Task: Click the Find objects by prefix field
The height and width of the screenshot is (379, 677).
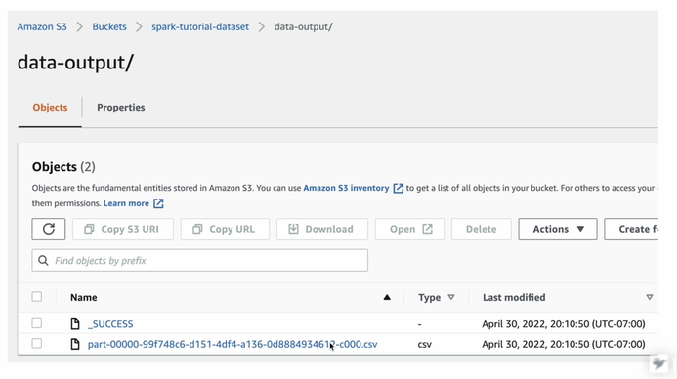Action: (199, 260)
